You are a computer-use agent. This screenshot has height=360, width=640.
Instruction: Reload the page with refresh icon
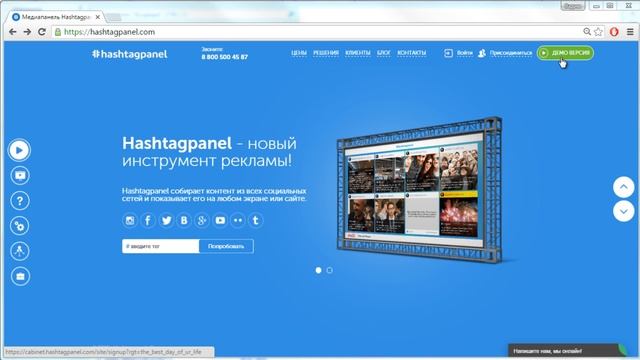42,32
